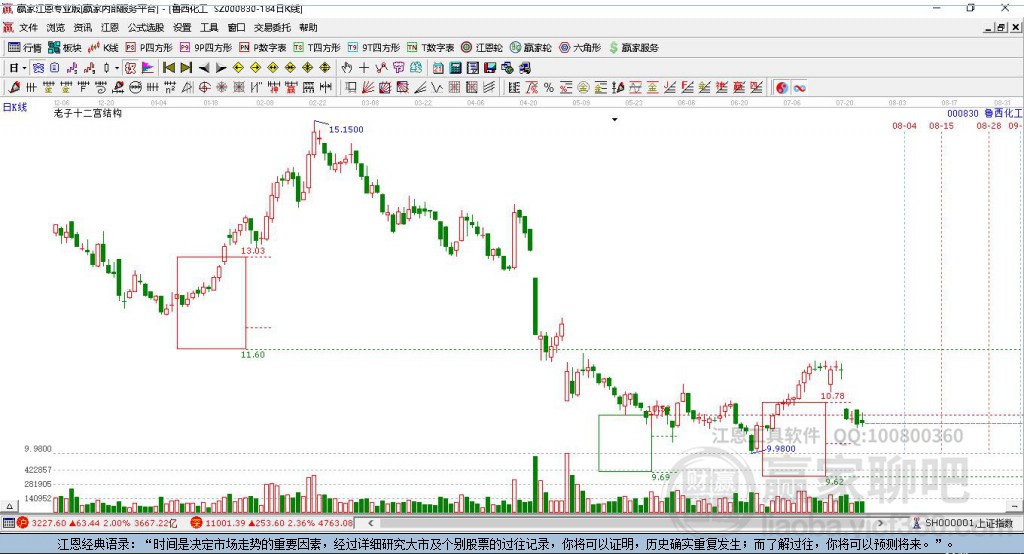
Task: Open the 工具 menu
Action: 209,27
